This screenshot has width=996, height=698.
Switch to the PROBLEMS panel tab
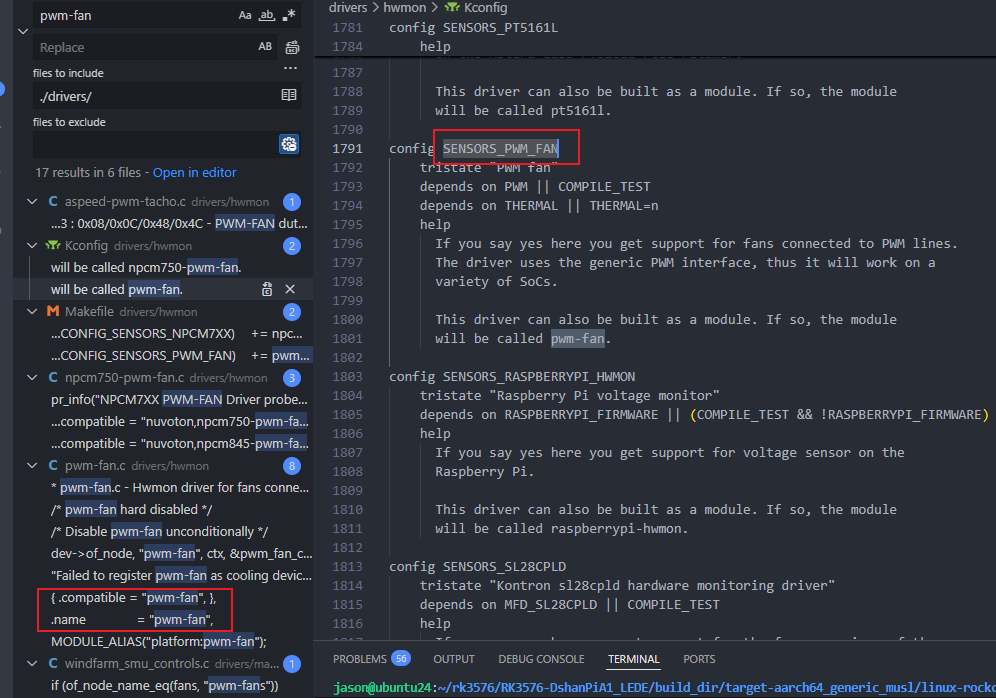point(359,659)
